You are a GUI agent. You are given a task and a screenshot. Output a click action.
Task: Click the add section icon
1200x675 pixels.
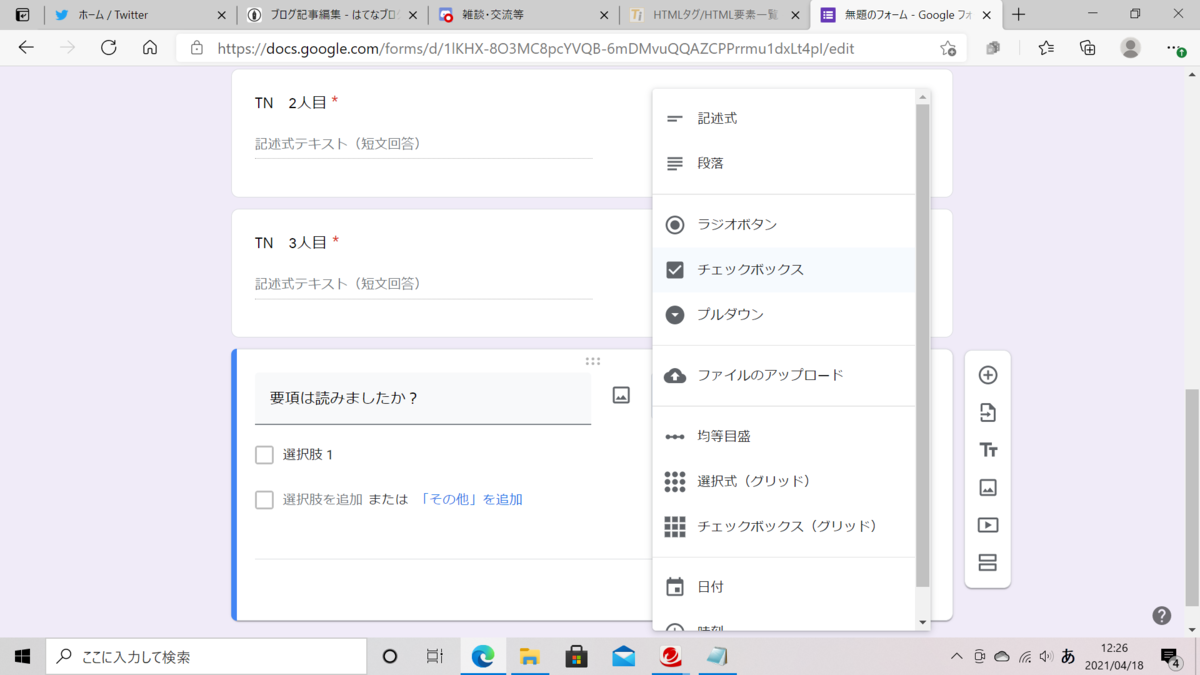pyautogui.click(x=988, y=563)
